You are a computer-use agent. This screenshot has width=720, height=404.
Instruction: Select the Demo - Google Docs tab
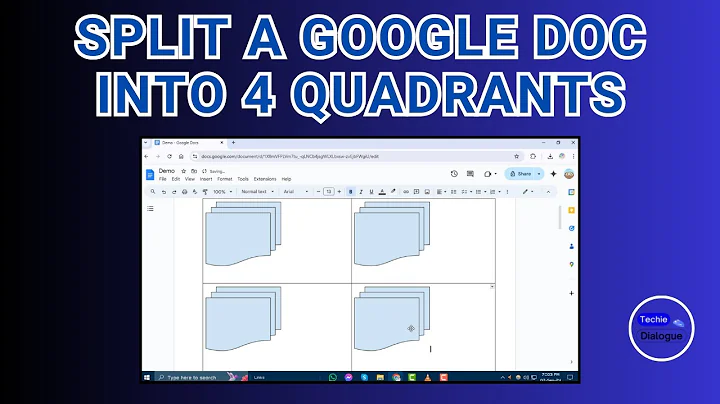click(x=189, y=143)
